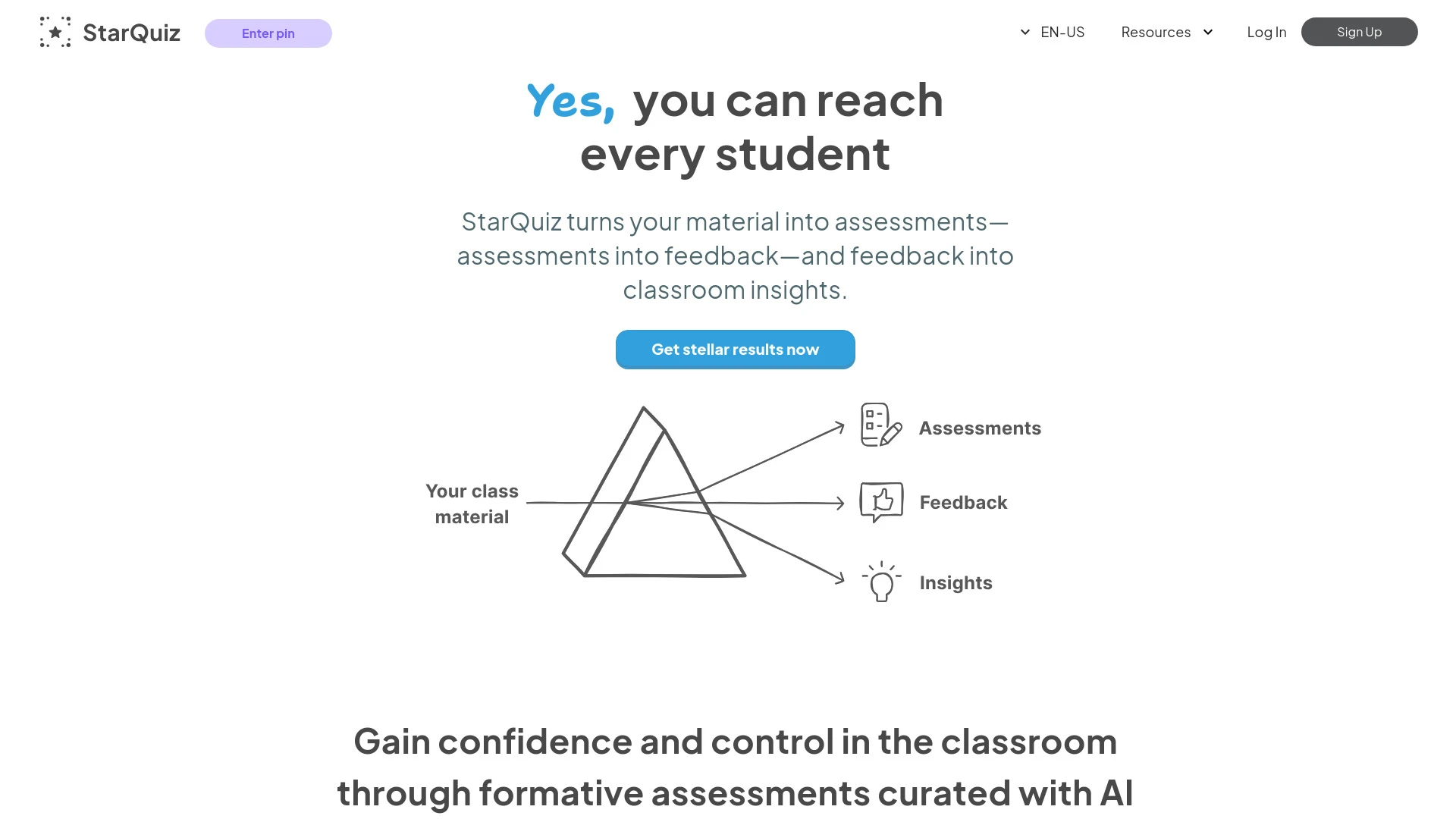Click the Insights lightbulb icon
The height and width of the screenshot is (819, 1456).
(879, 582)
